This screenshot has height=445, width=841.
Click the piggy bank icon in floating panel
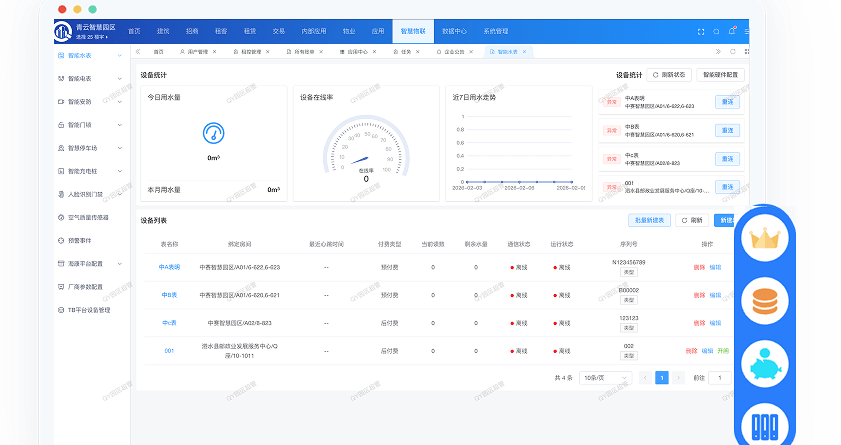(765, 364)
